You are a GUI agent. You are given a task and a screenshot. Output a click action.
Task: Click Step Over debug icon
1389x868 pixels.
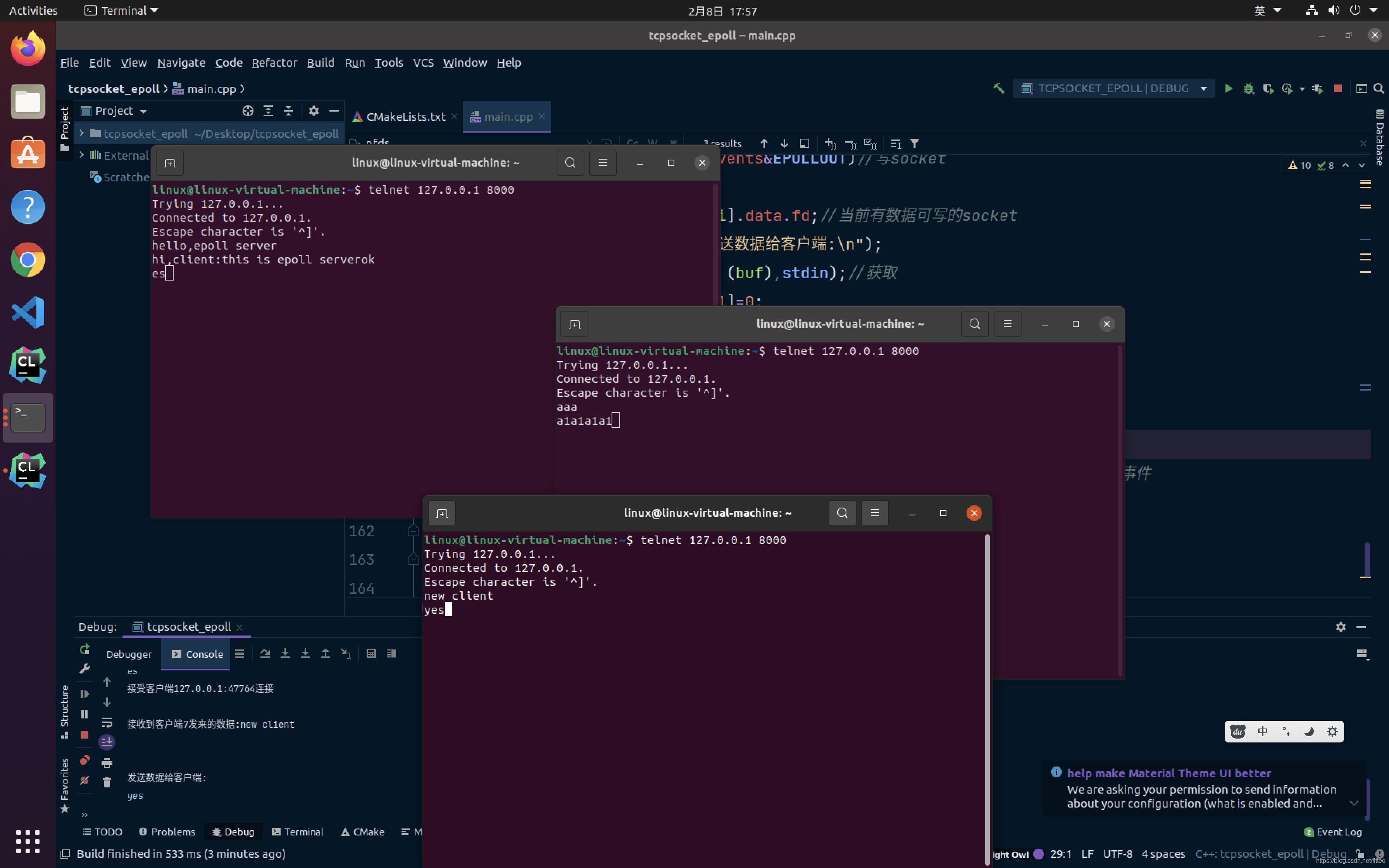click(265, 653)
